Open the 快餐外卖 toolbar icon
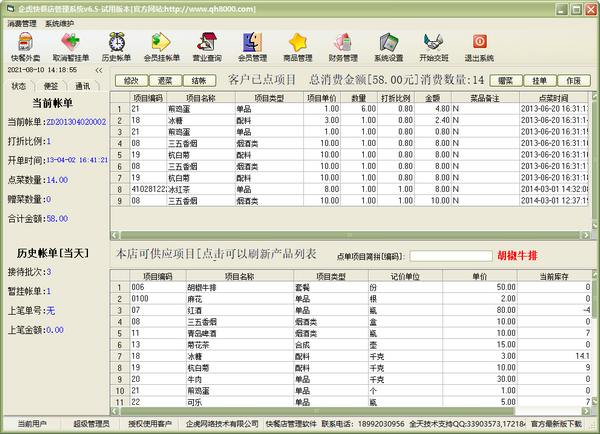Screen dimensions: 600x434 [26, 46]
